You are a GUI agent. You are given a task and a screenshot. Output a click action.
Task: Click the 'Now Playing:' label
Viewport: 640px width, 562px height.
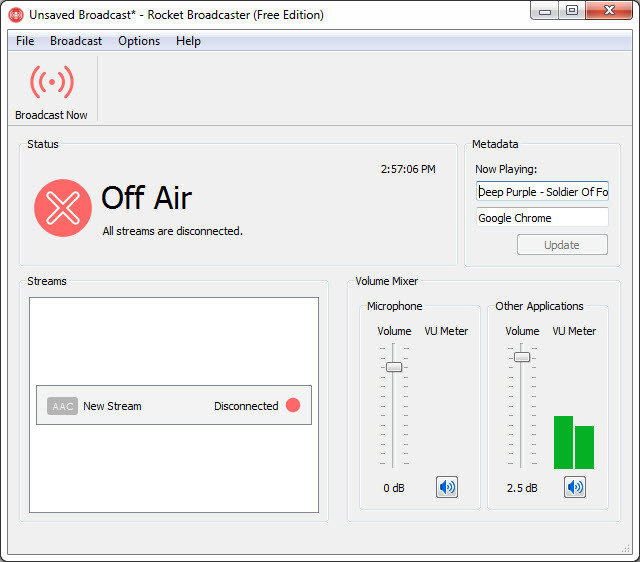506,169
